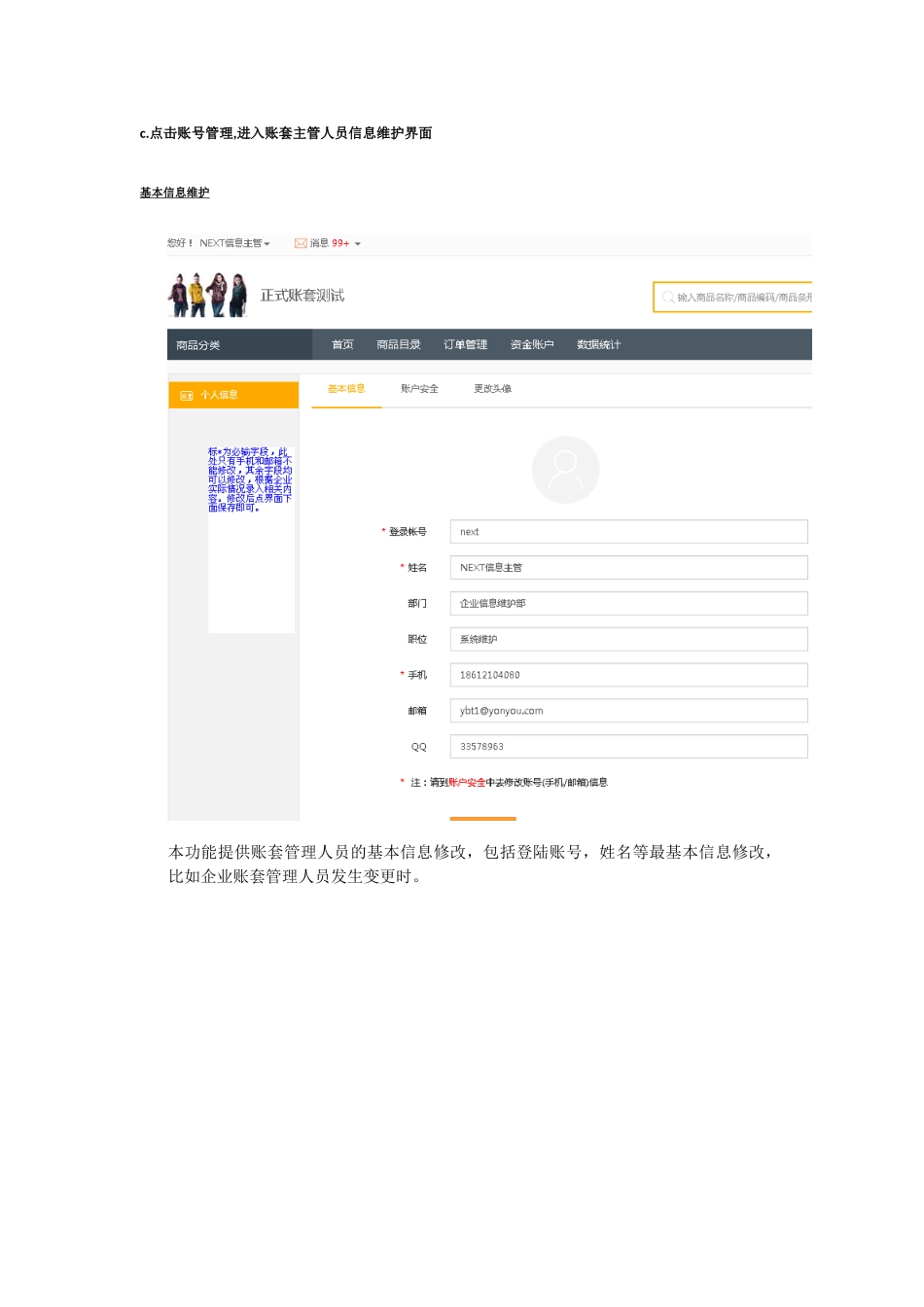Switch to the 基本信息 tab

346,389
